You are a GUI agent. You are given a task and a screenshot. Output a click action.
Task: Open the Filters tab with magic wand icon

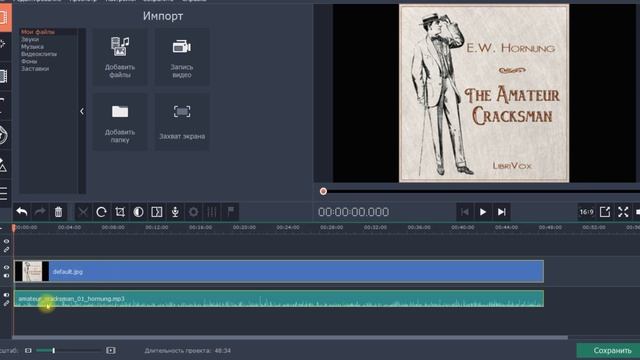click(3, 44)
